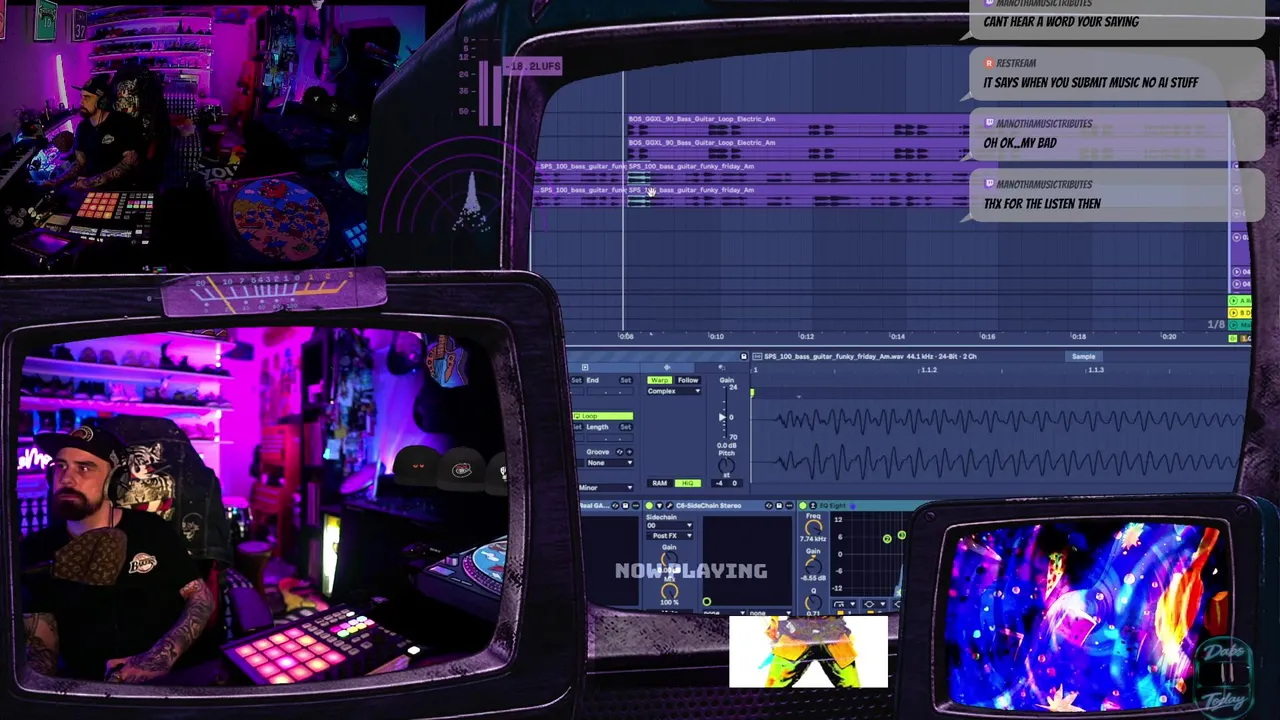This screenshot has width=1280, height=720.
Task: Open Real GA device options menu icon
Action: pyautogui.click(x=636, y=506)
